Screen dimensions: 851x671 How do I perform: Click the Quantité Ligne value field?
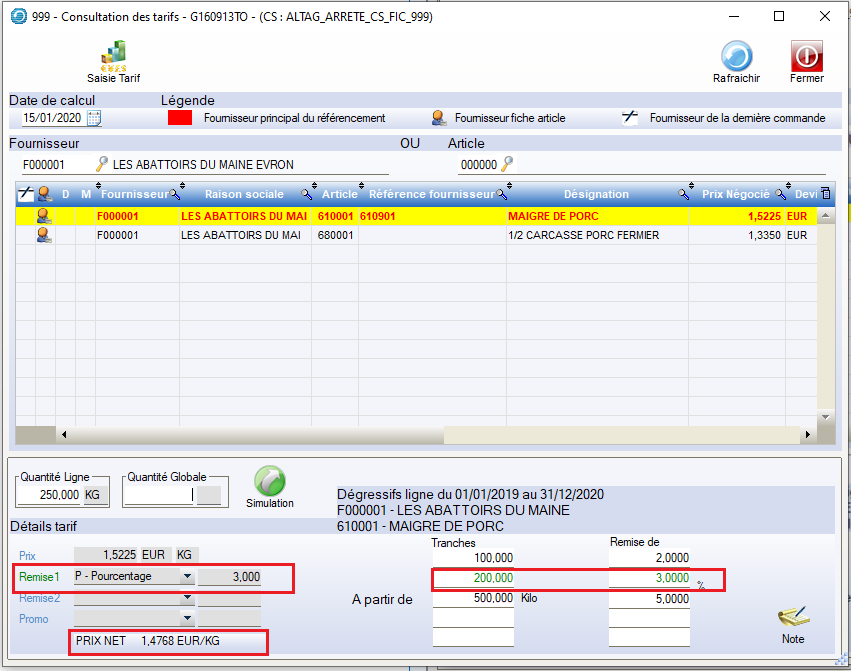pyautogui.click(x=50, y=494)
